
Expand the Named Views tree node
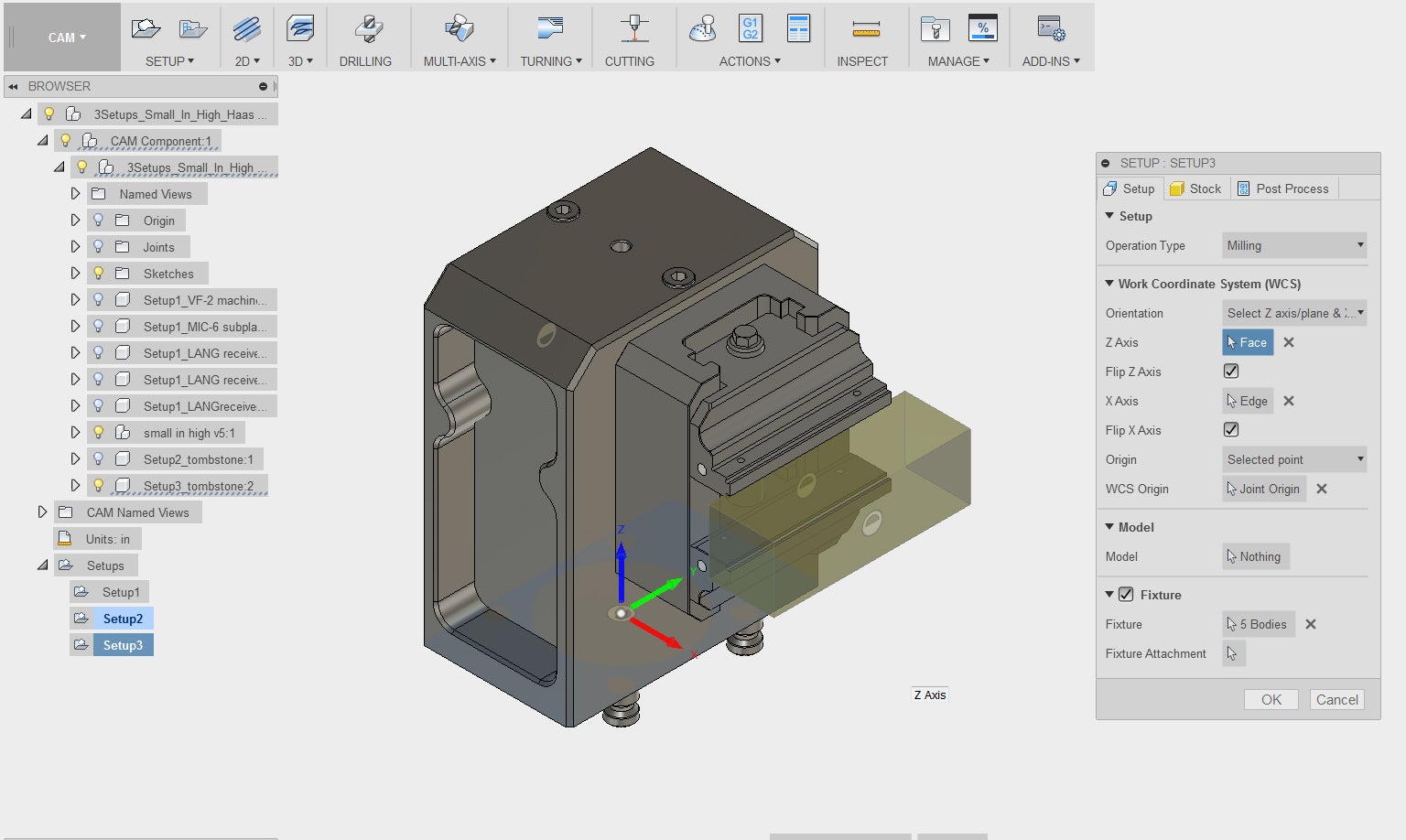[x=75, y=194]
